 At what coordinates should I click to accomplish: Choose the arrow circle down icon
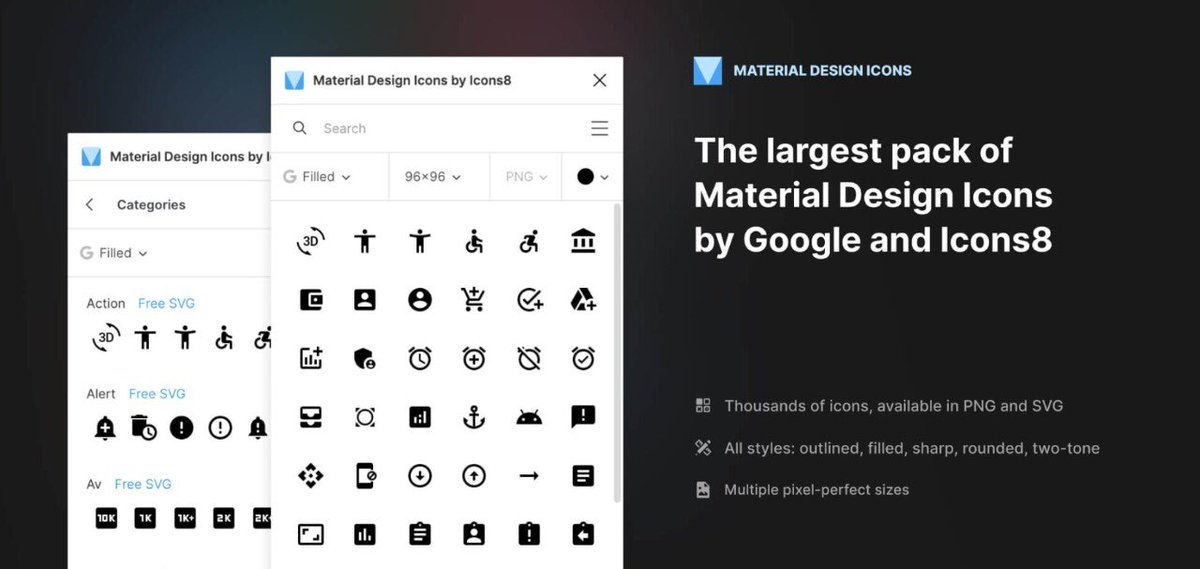(420, 476)
